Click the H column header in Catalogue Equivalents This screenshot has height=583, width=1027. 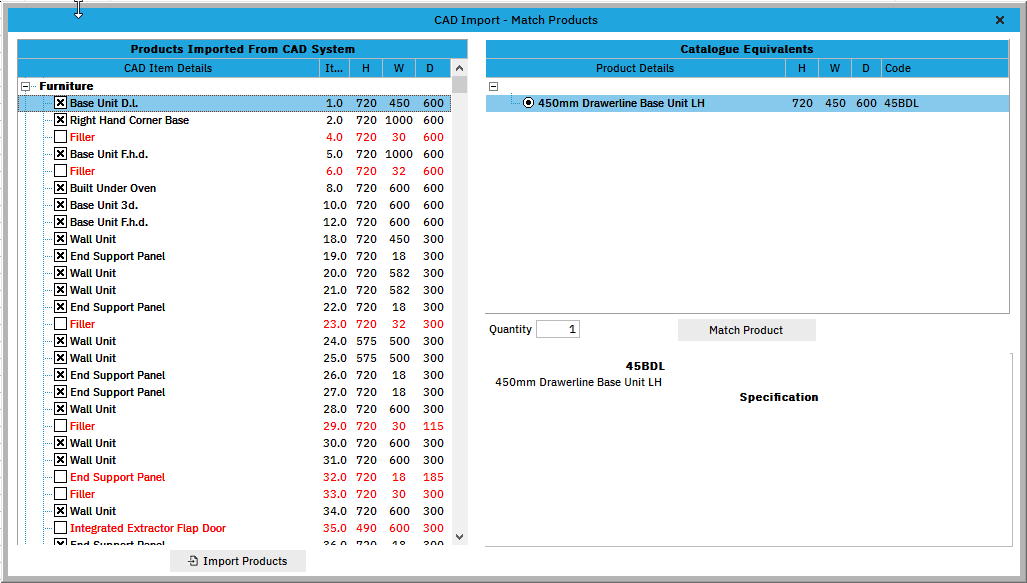[x=802, y=68]
